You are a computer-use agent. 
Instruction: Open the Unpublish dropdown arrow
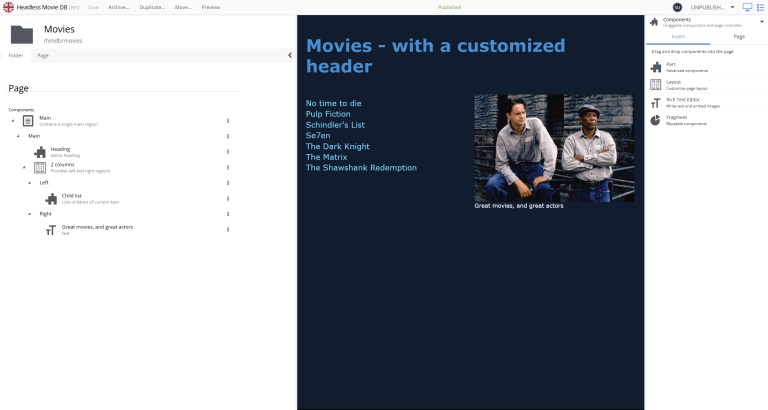tap(732, 7)
